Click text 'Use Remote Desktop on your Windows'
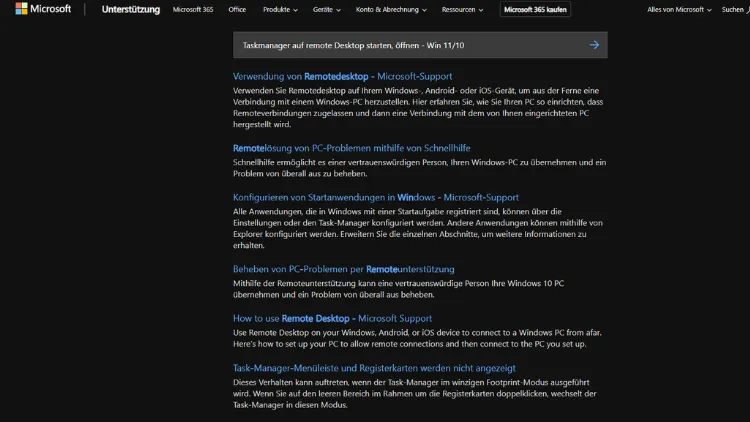This screenshot has width=750, height=422. coord(305,333)
